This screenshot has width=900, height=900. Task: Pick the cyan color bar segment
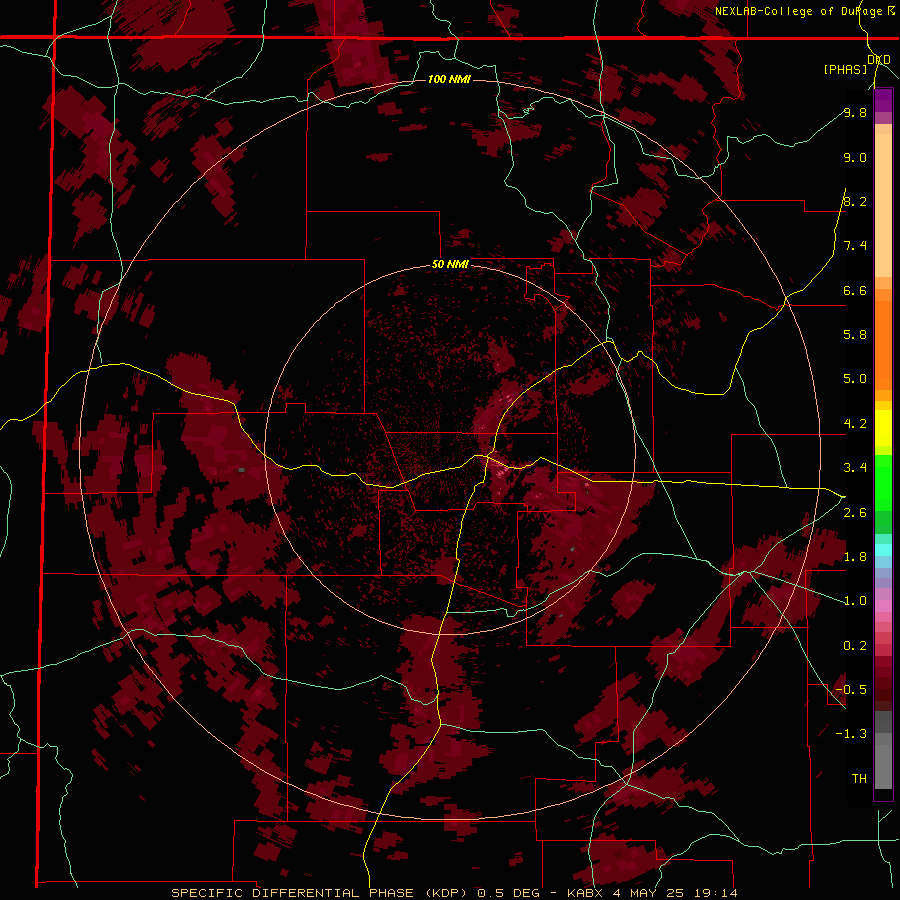pyautogui.click(x=883, y=550)
